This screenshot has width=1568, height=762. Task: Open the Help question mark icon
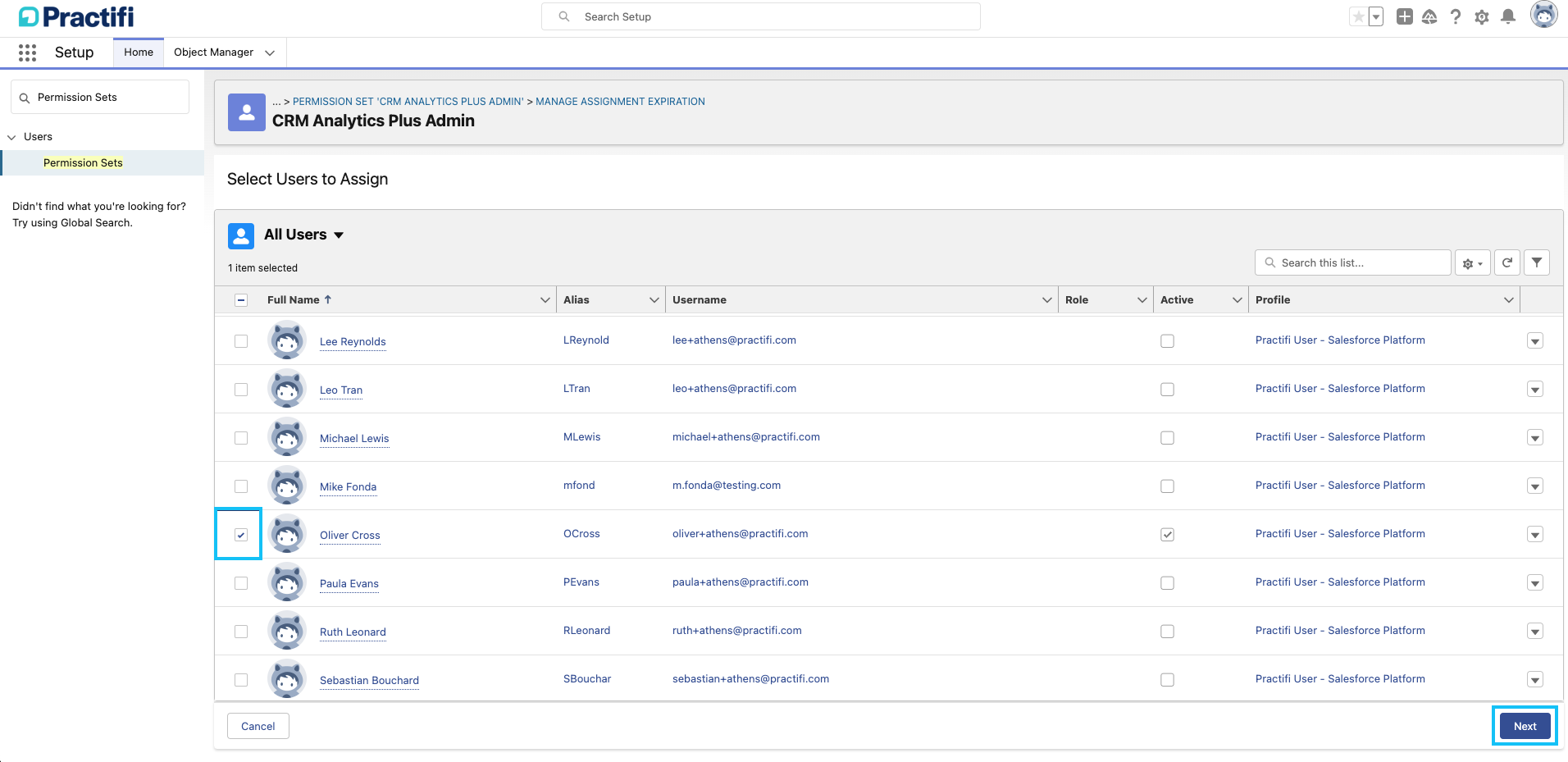pyautogui.click(x=1456, y=16)
